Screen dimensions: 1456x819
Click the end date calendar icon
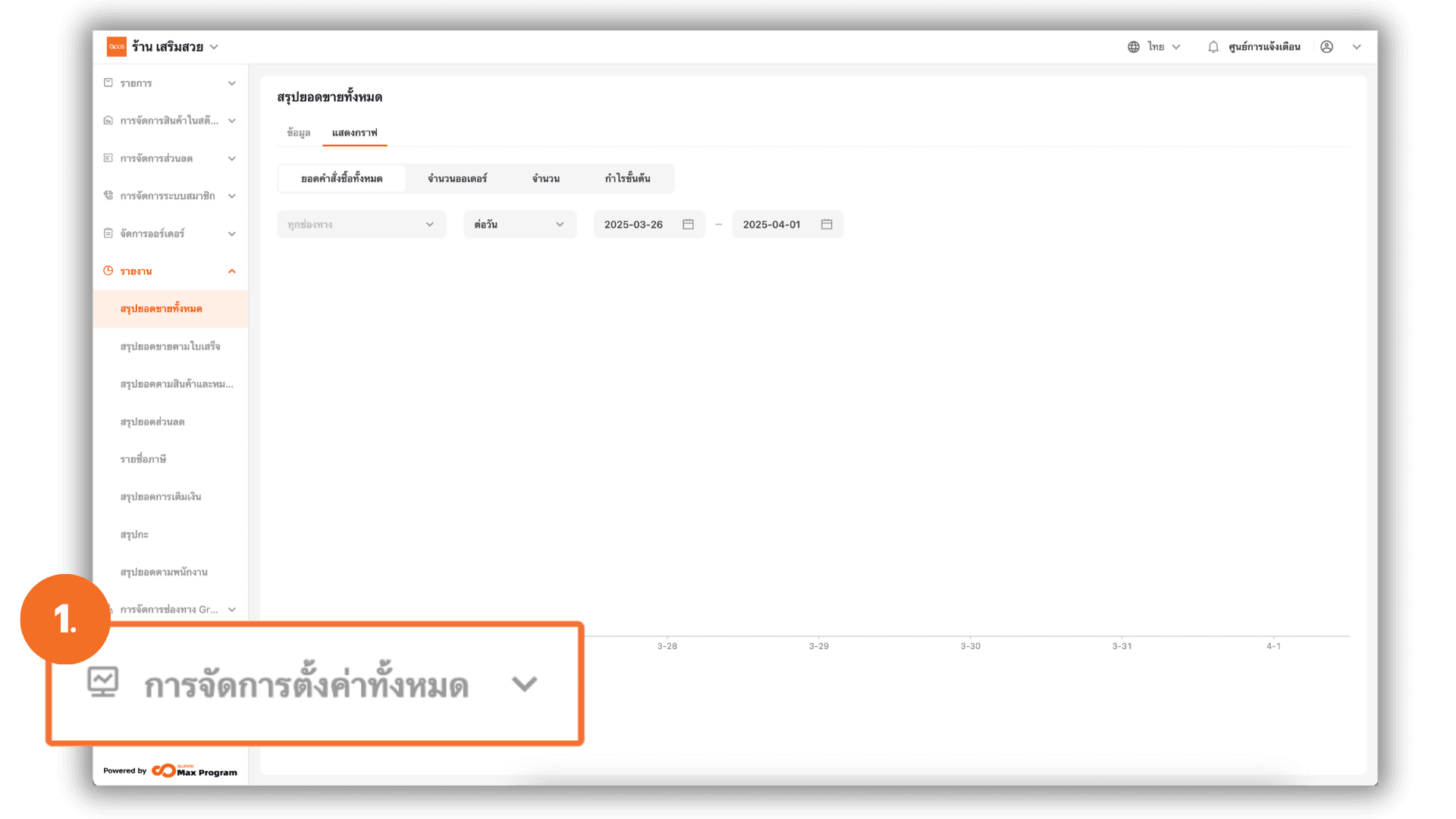pos(827,224)
